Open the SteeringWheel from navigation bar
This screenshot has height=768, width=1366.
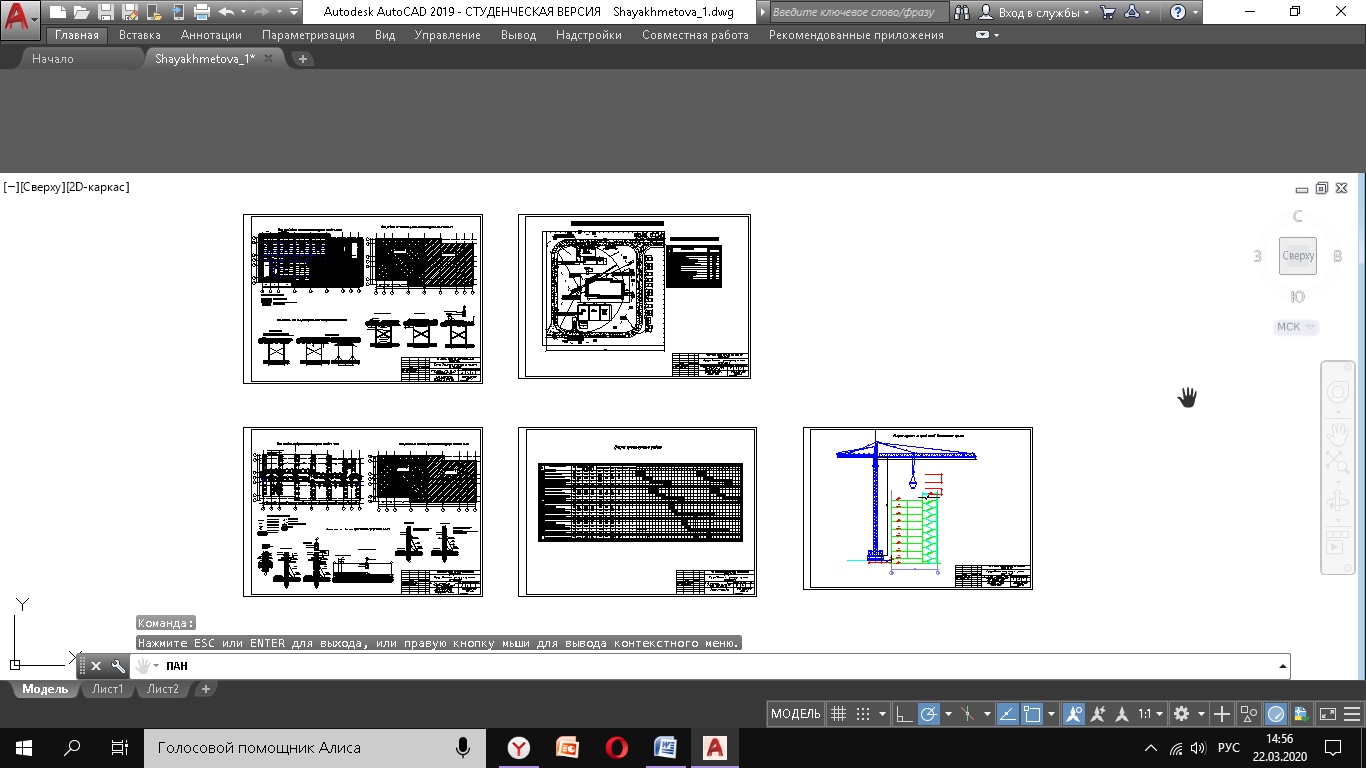[1337, 392]
